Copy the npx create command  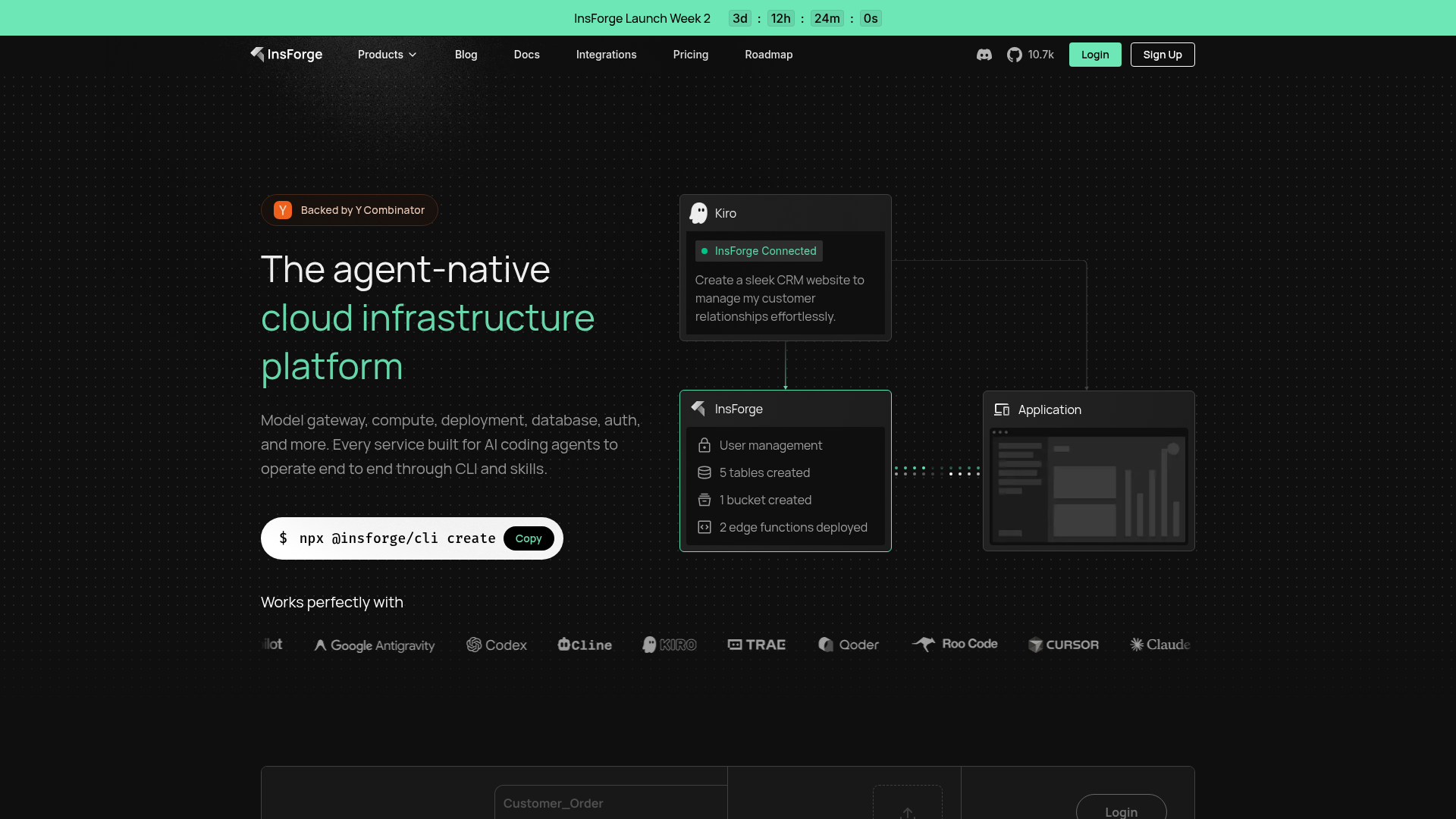(529, 538)
